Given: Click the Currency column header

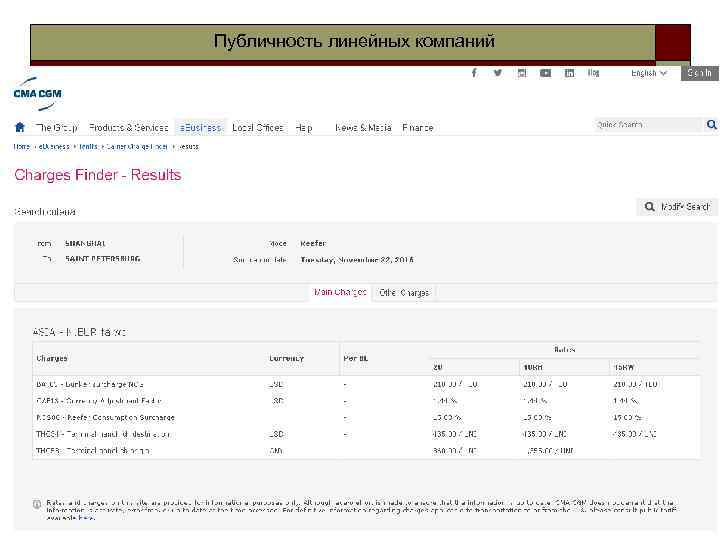Looking at the screenshot, I should click(287, 358).
